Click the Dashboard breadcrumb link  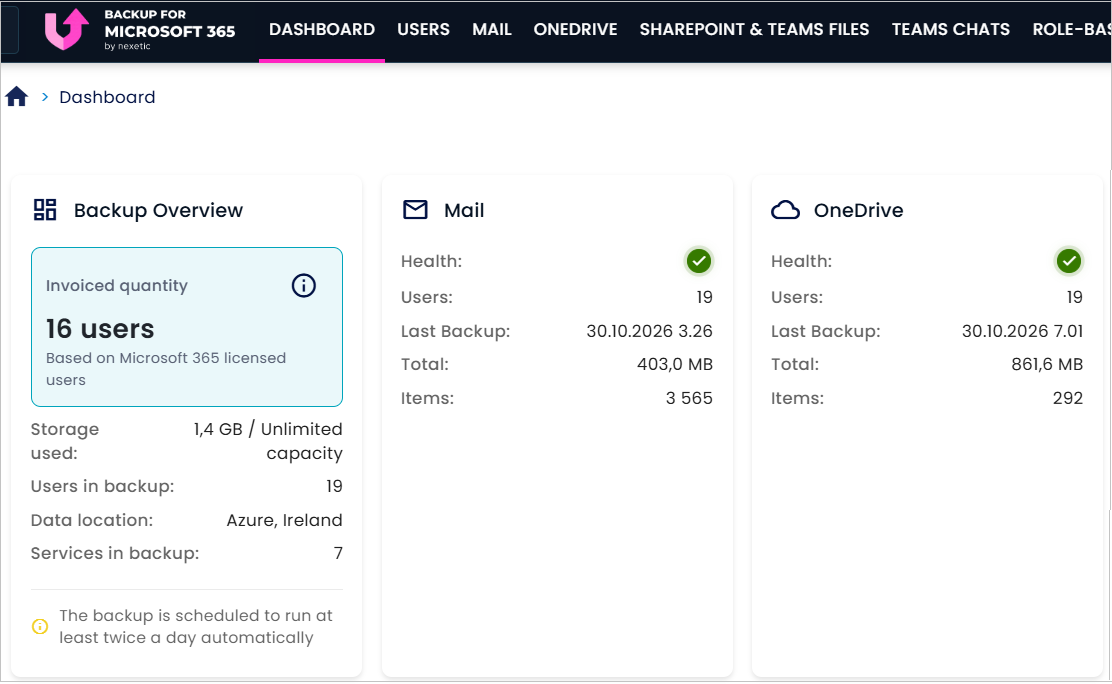[107, 97]
